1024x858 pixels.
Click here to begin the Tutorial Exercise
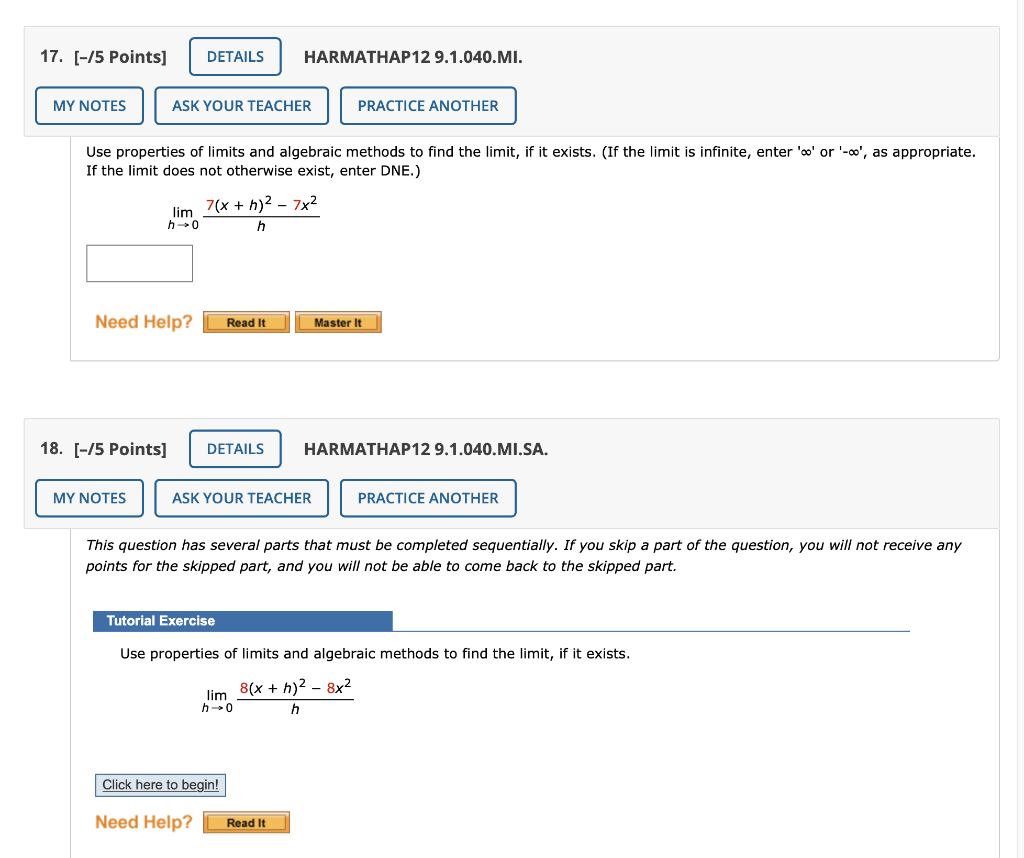pyautogui.click(x=160, y=785)
